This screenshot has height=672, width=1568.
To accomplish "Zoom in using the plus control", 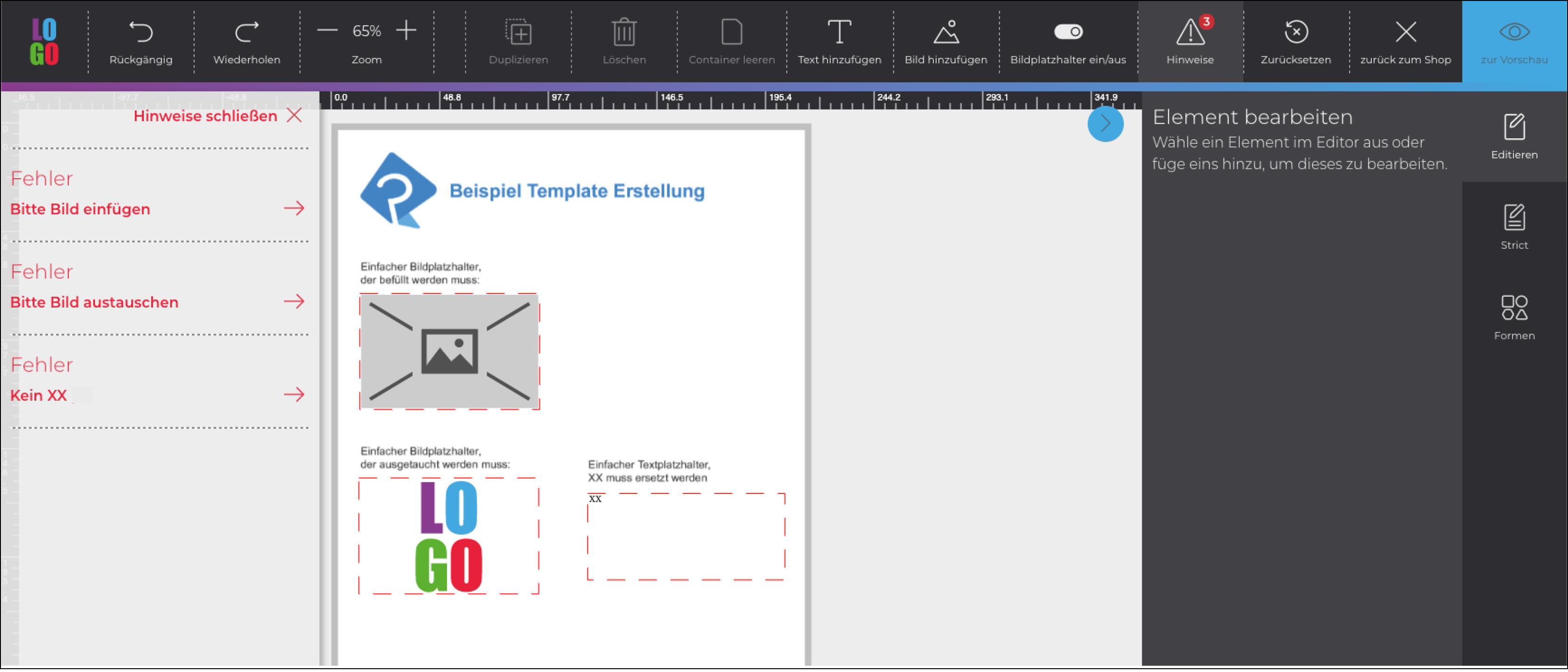I will point(406,30).
